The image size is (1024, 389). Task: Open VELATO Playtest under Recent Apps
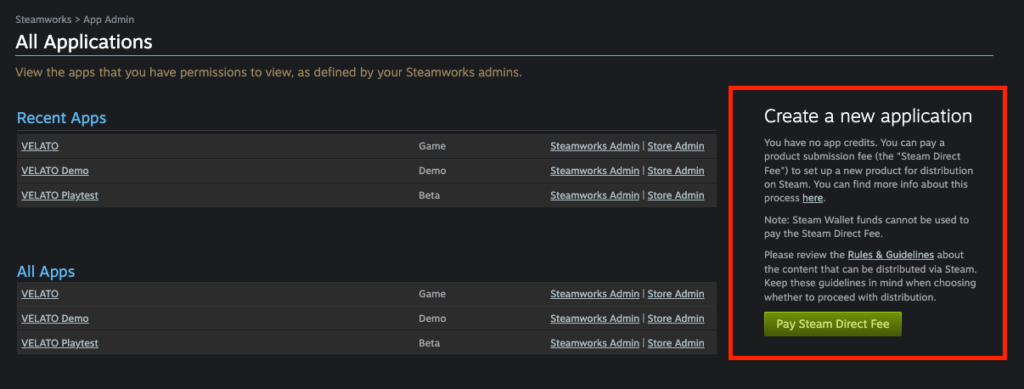(x=59, y=195)
